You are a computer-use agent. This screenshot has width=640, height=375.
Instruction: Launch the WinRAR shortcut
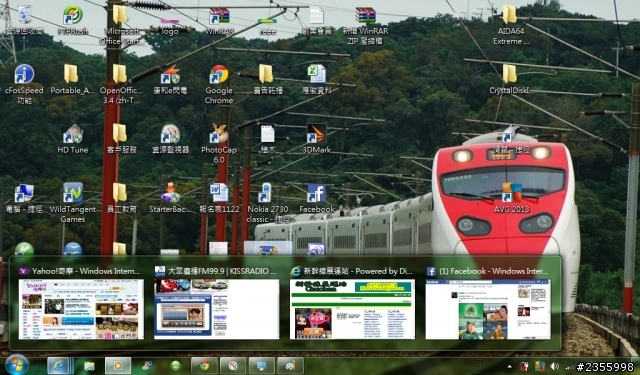(220, 15)
